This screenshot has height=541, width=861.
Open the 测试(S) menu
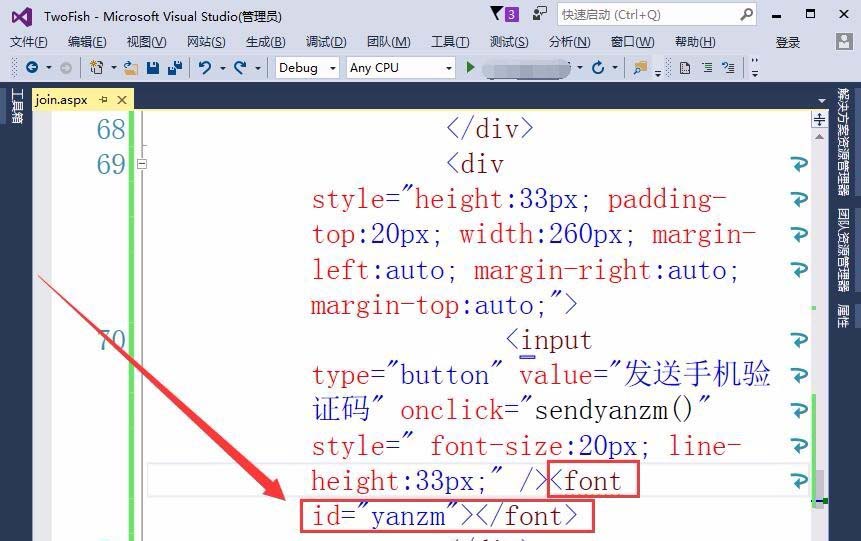click(x=508, y=42)
